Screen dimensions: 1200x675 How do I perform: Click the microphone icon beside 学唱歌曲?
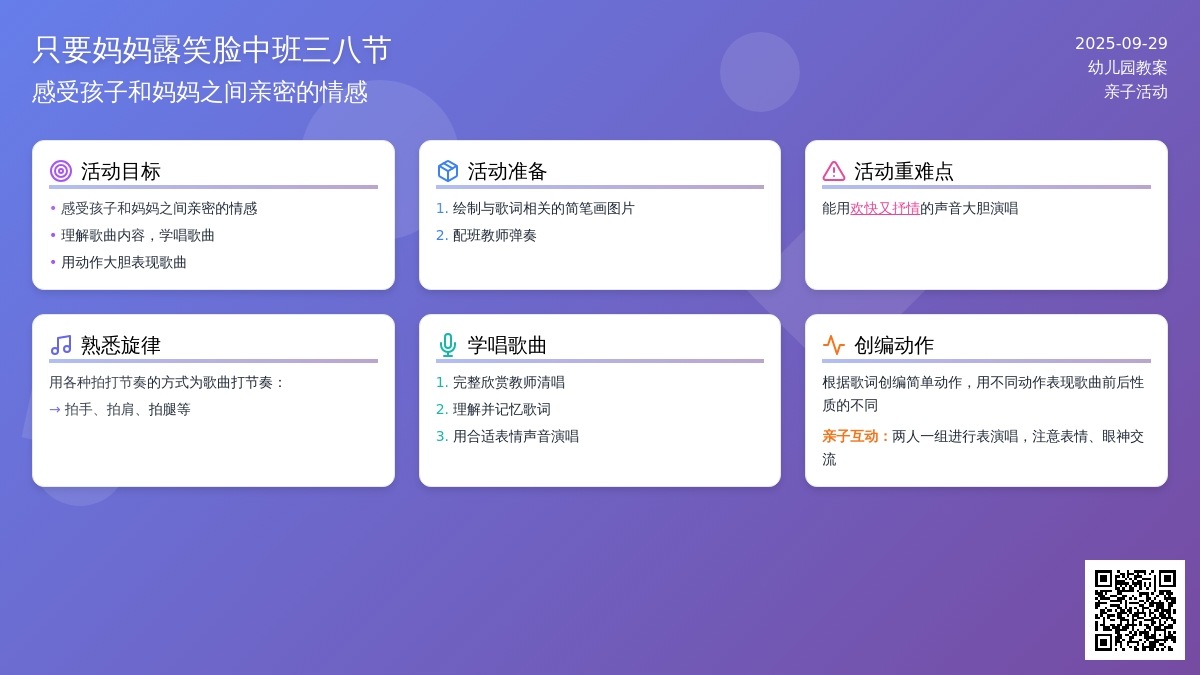(x=448, y=345)
